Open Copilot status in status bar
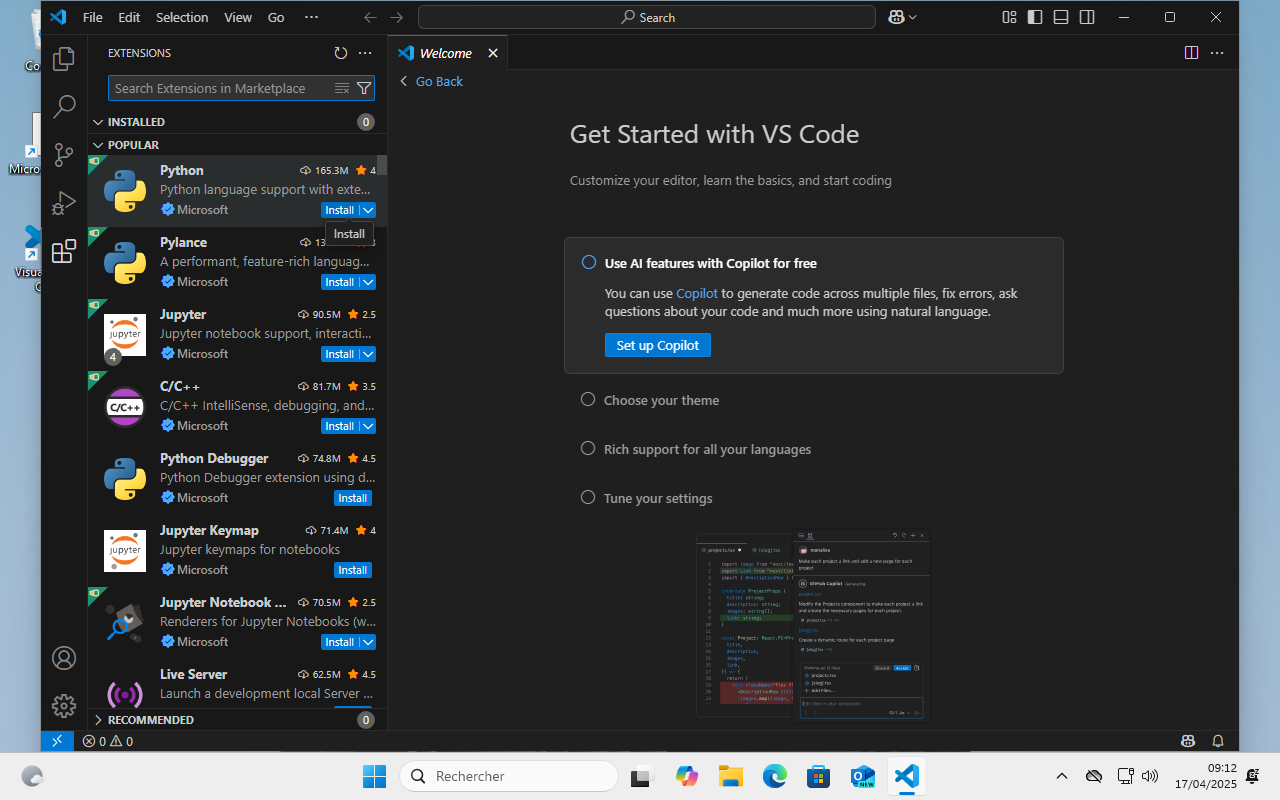1280x800 pixels. coord(1188,741)
